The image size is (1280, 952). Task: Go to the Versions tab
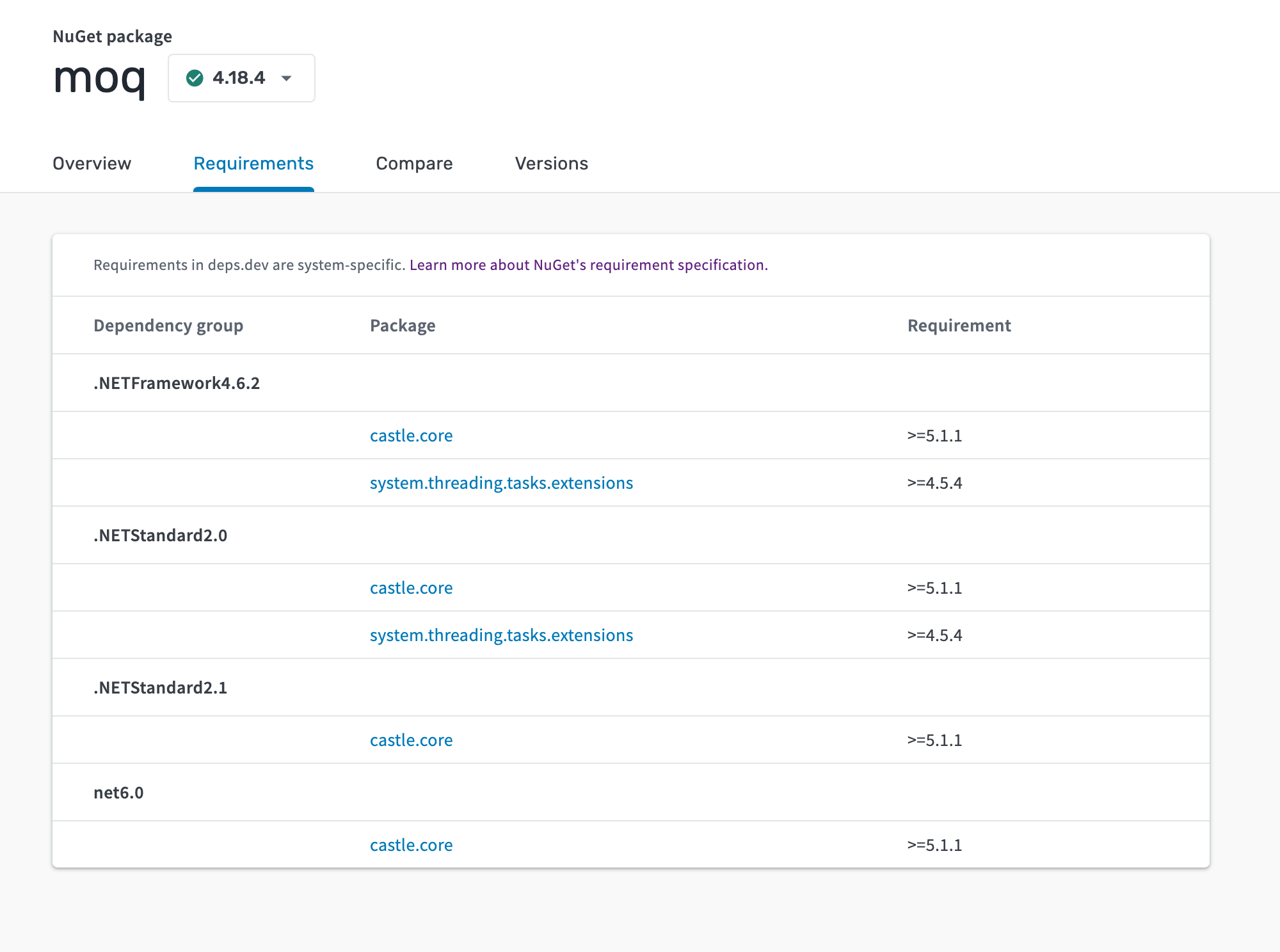click(552, 164)
